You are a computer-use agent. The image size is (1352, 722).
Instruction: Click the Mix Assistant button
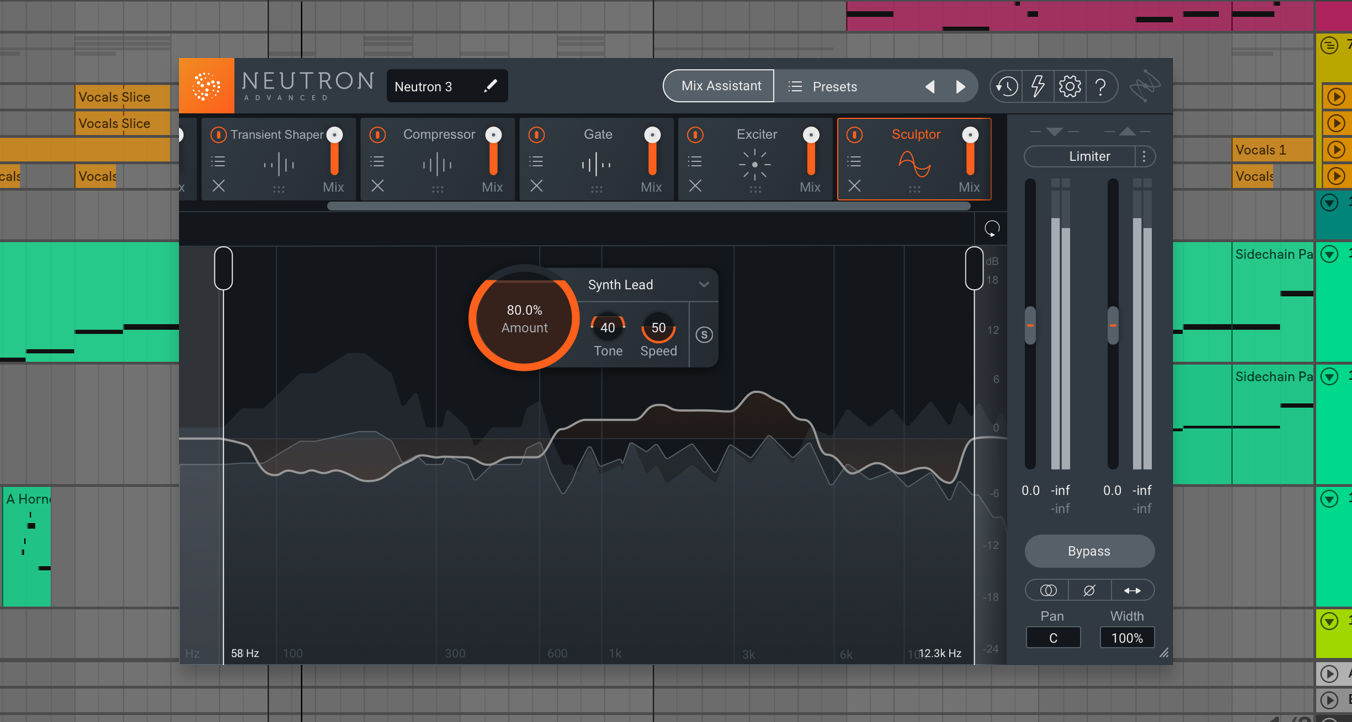[x=720, y=86]
